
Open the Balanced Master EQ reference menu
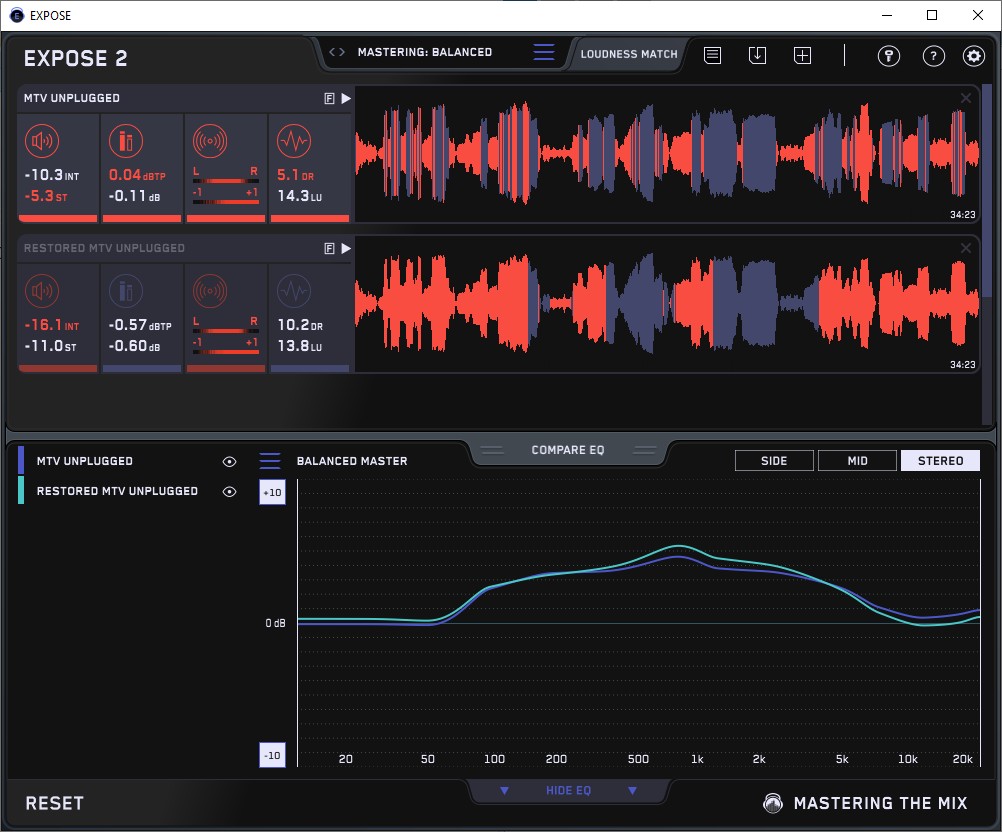270,461
